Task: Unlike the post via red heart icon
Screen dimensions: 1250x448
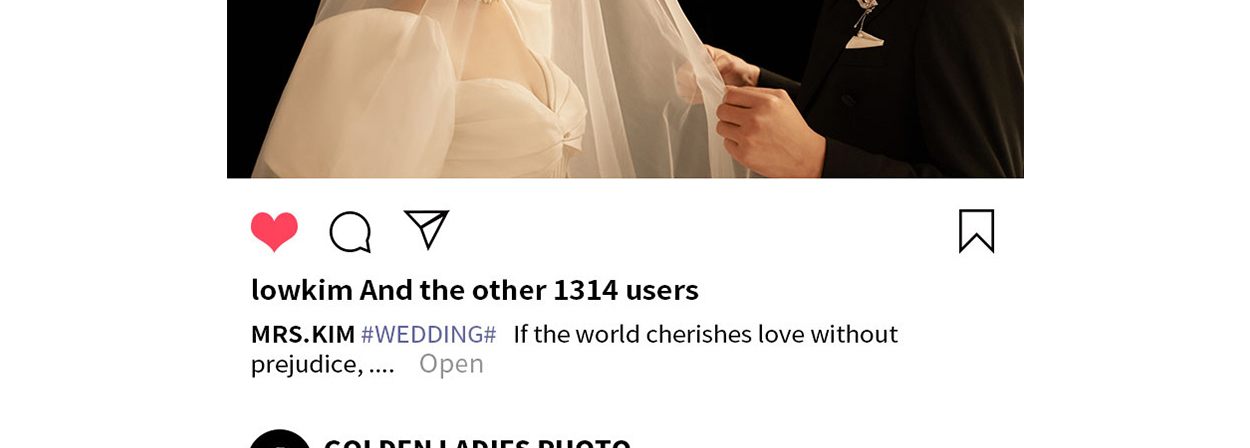Action: tap(274, 231)
